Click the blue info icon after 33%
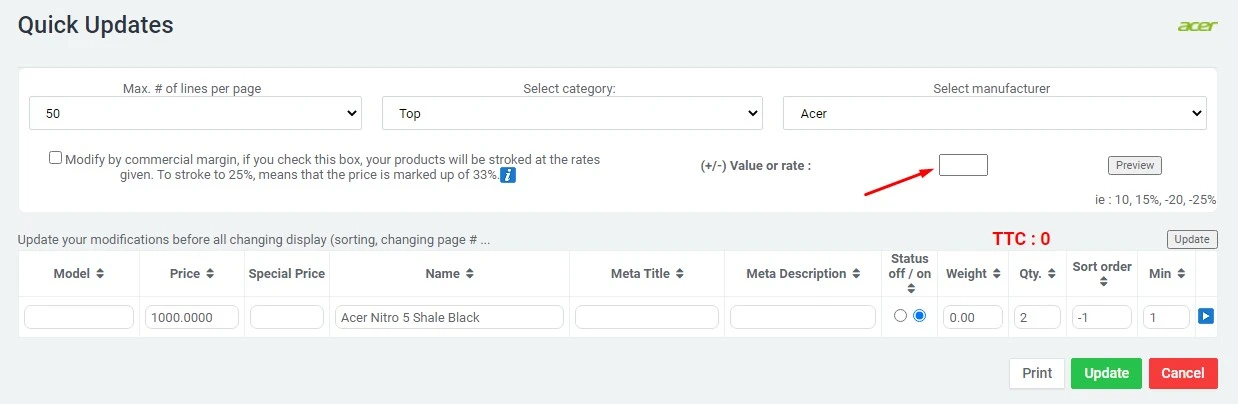1238x404 pixels. [508, 176]
